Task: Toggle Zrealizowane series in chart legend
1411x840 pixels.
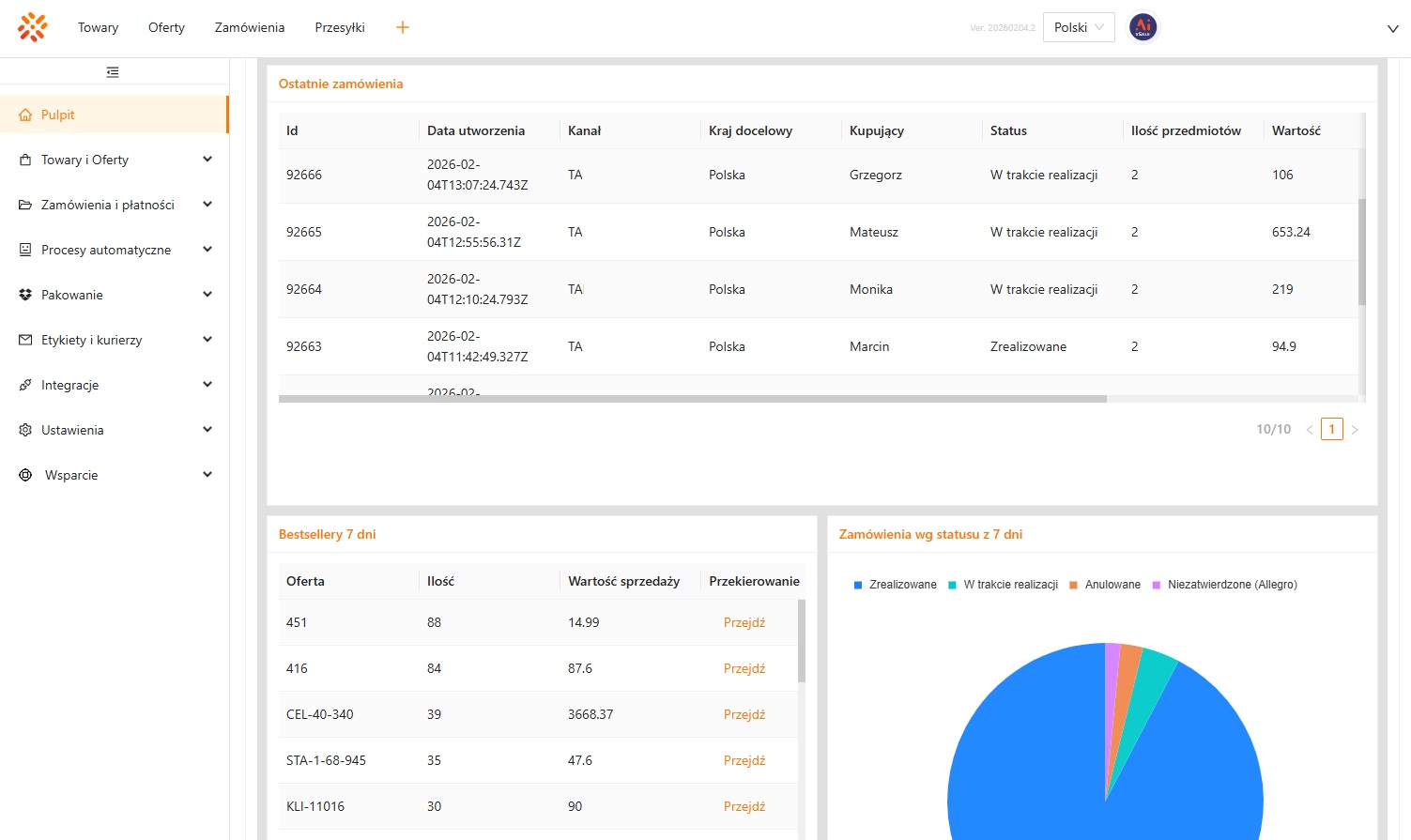Action: (x=895, y=585)
